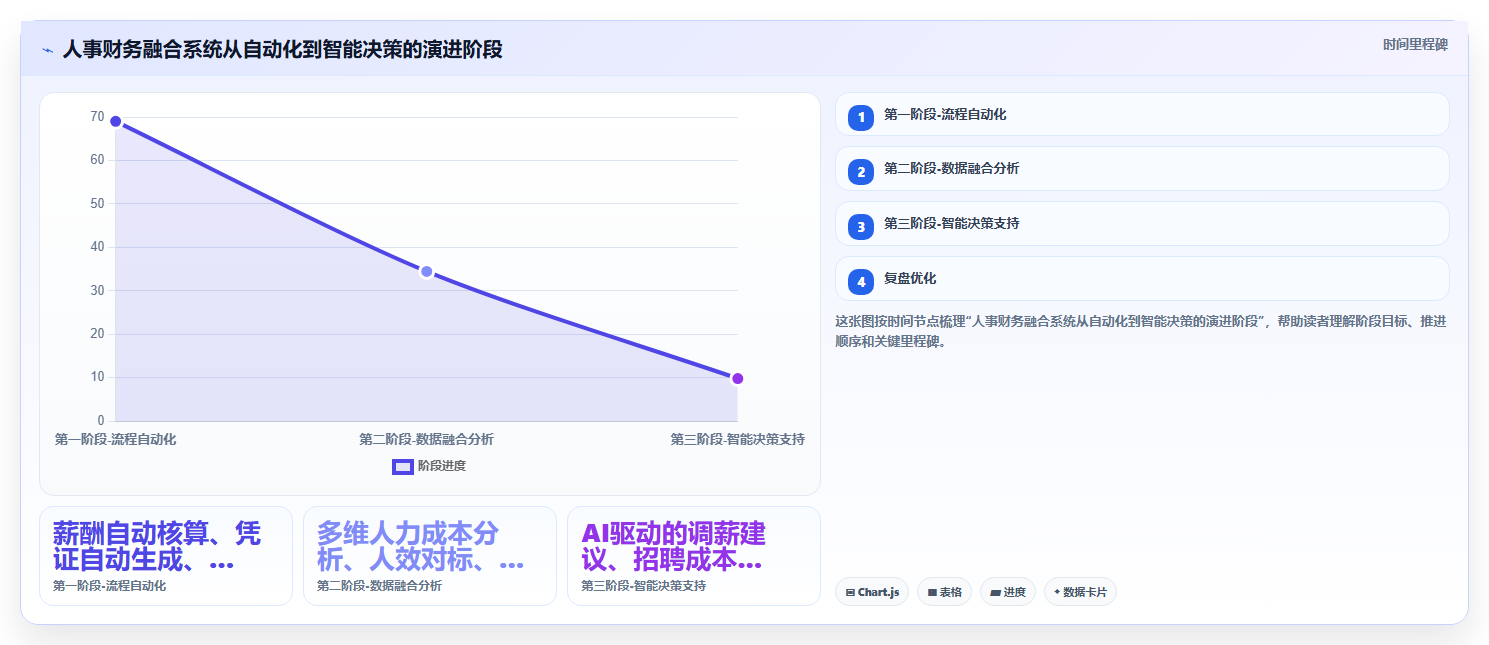Click x-axis label 第三阶段-智能决策支持
Screen dimensions: 1489x645
[738, 439]
